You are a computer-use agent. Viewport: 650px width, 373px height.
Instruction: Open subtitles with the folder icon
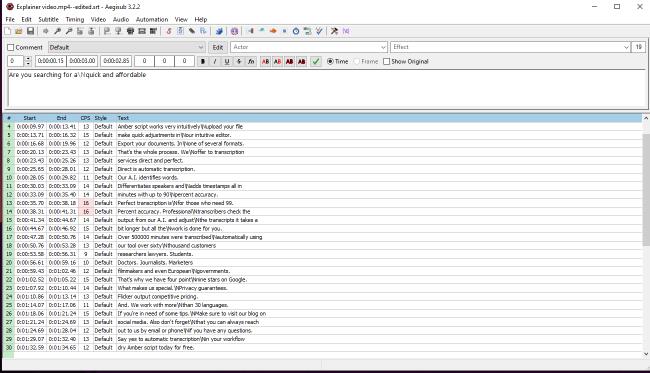(19, 31)
